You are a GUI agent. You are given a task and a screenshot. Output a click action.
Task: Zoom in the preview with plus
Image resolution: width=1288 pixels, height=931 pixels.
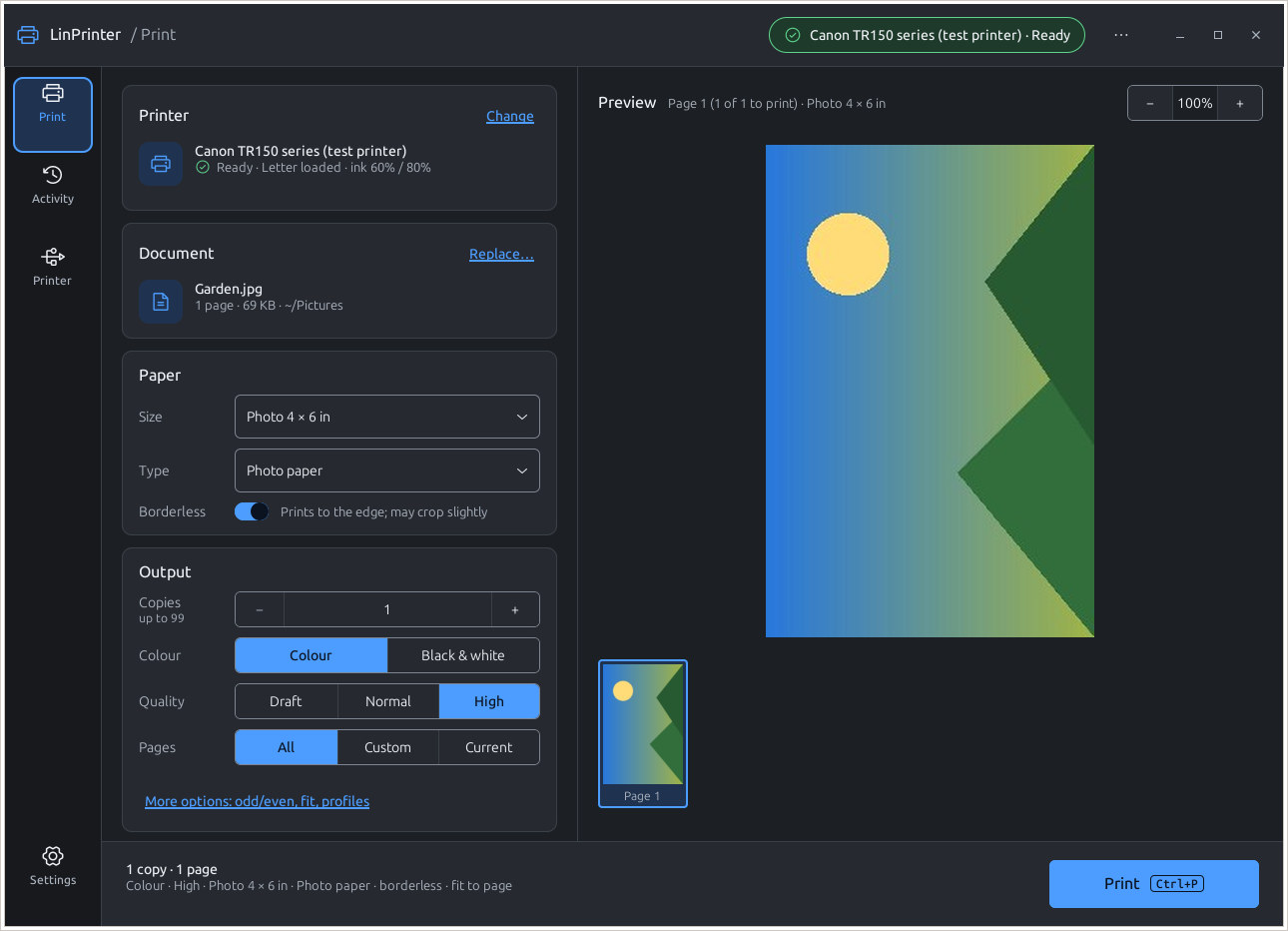coord(1240,103)
